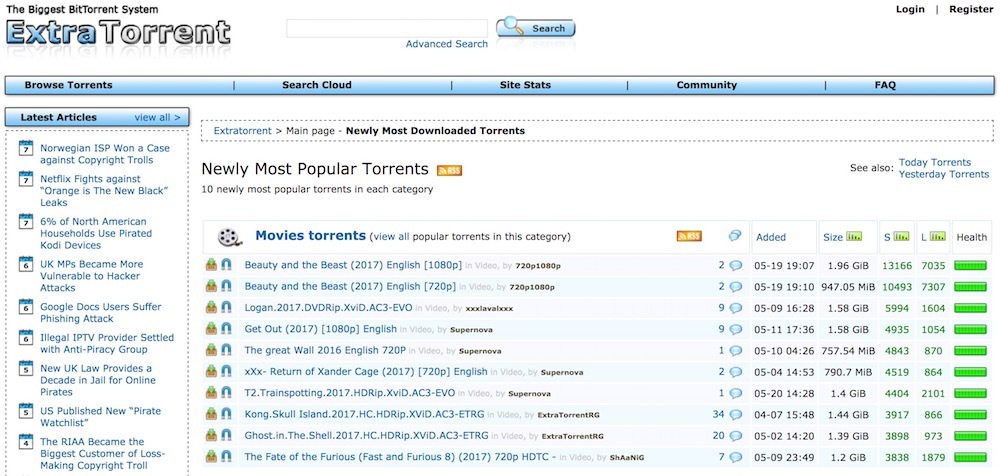
Task: Open uploader ExtraTorrentRG on the Kong.Skull Island row
Action: pos(568,415)
